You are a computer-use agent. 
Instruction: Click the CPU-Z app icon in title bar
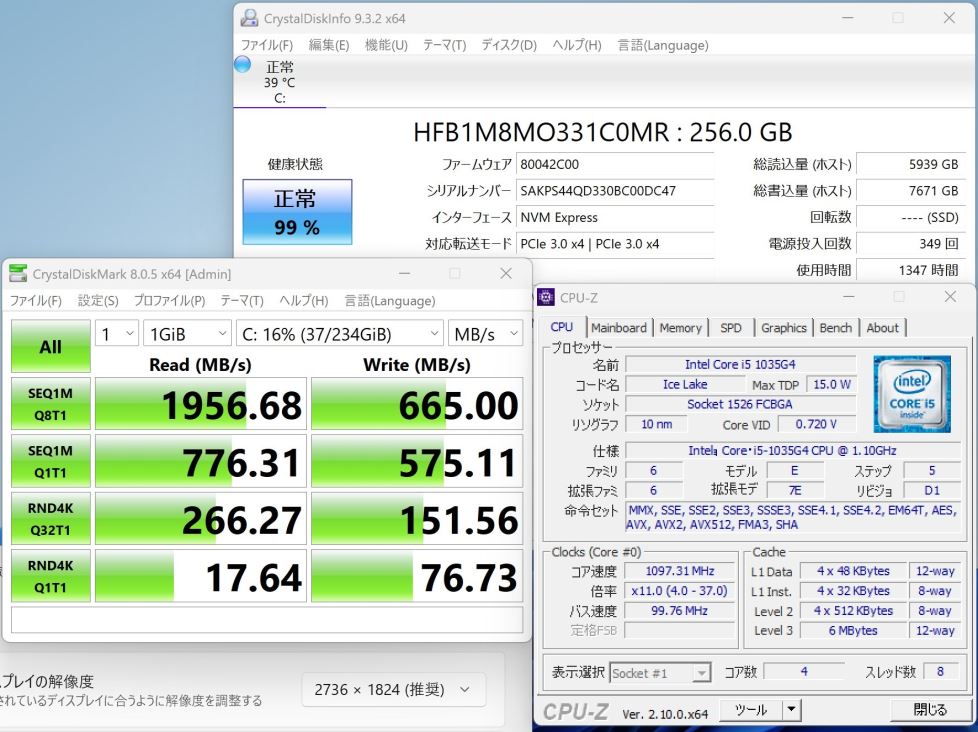coord(546,297)
